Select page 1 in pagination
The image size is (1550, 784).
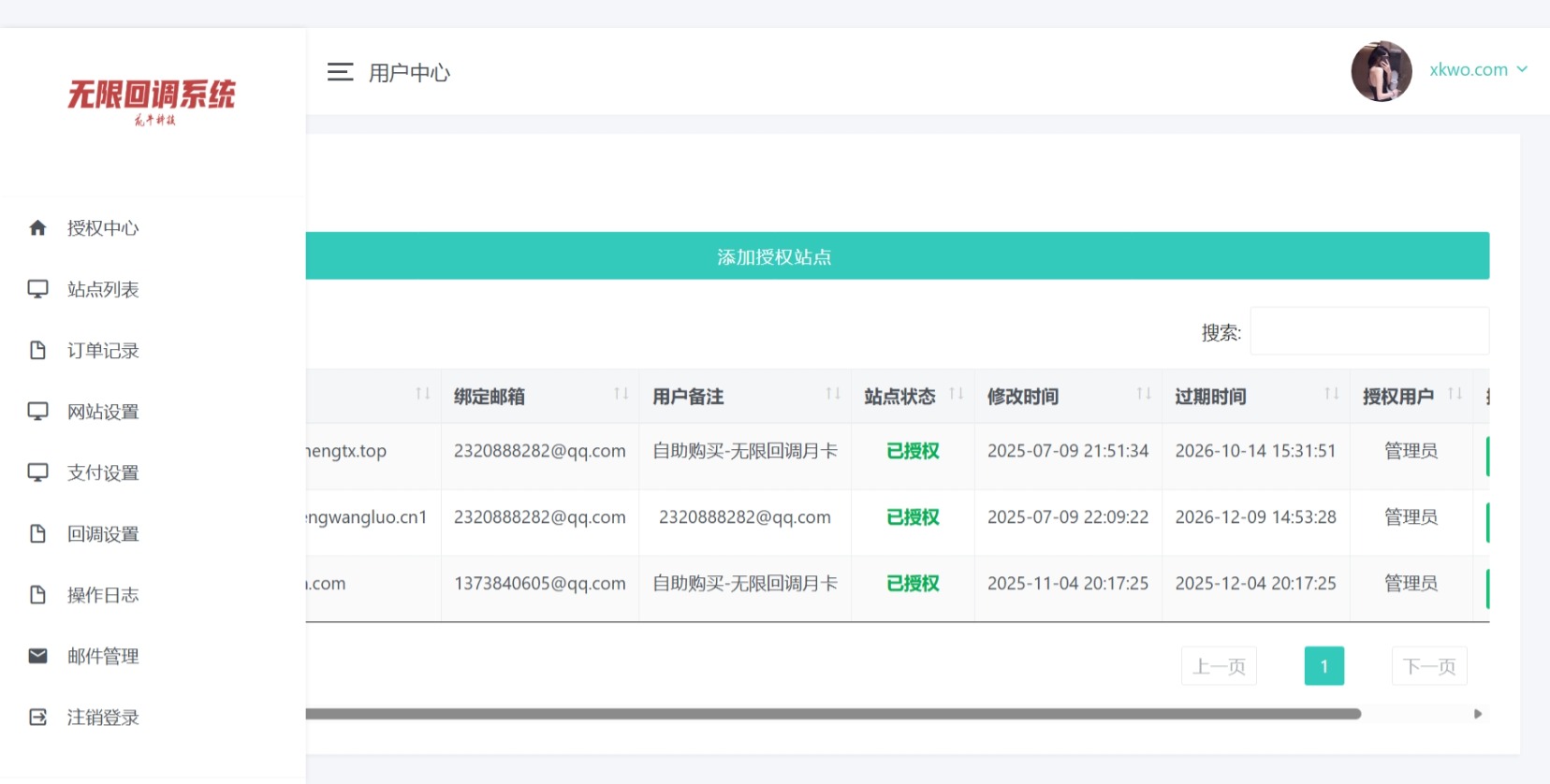click(x=1323, y=666)
